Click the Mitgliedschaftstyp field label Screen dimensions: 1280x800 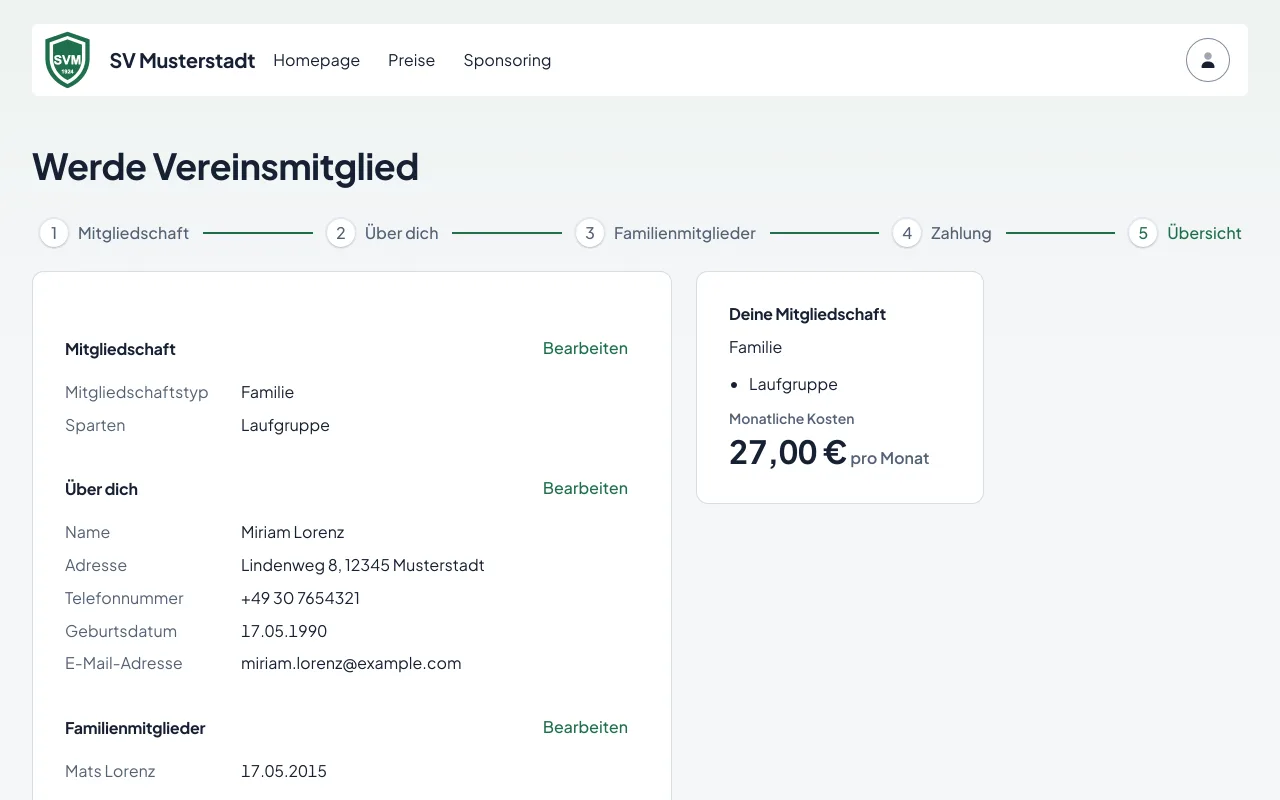(x=136, y=392)
